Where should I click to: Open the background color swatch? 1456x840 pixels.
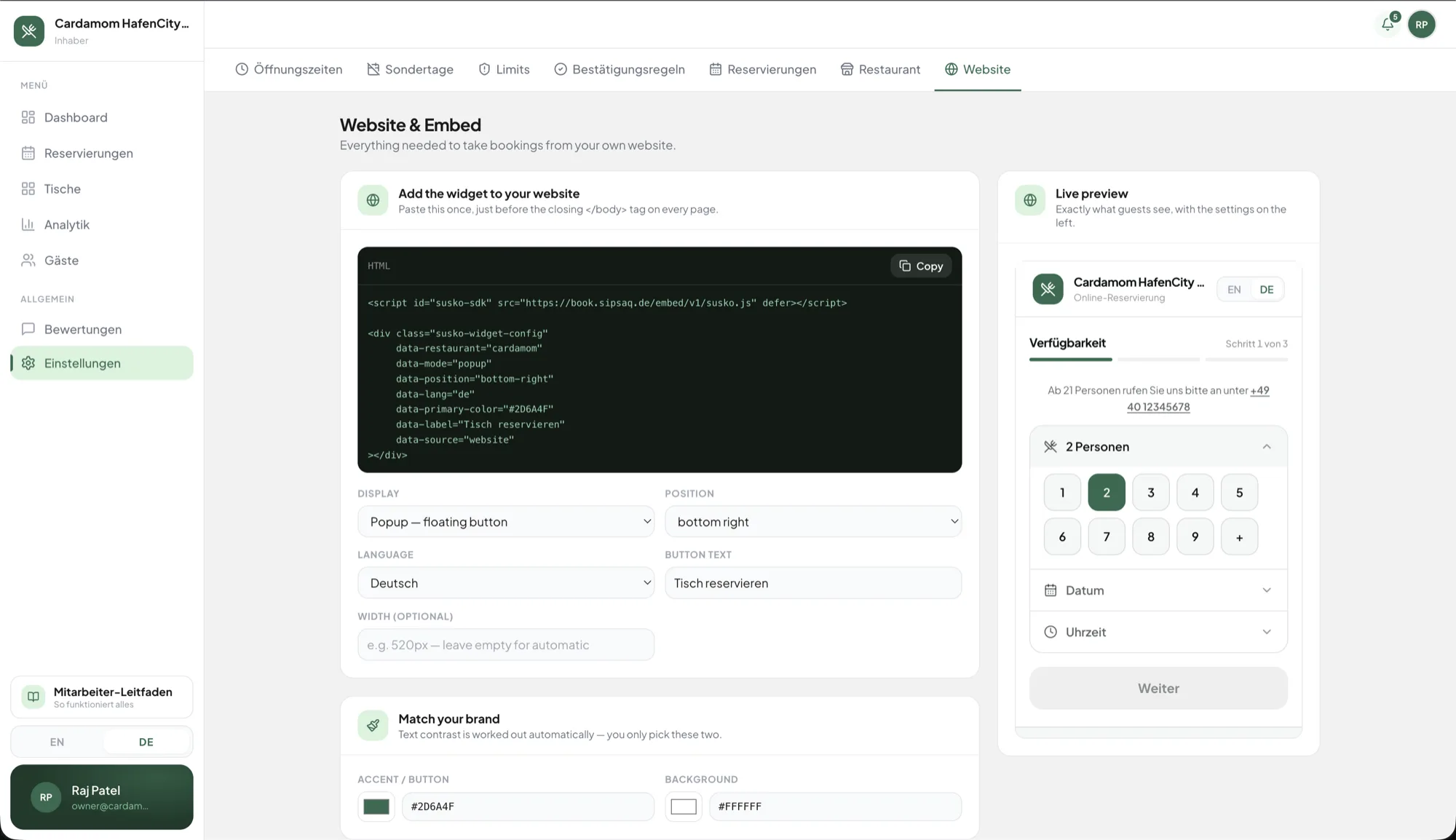pyautogui.click(x=684, y=807)
